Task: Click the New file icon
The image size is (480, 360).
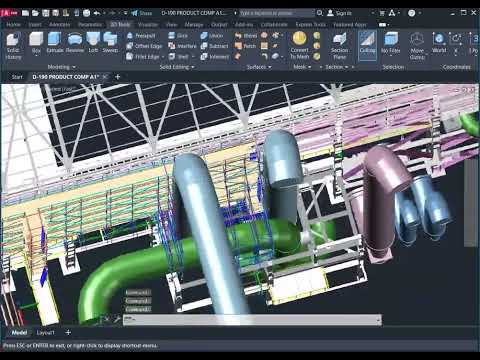Action: coord(25,13)
